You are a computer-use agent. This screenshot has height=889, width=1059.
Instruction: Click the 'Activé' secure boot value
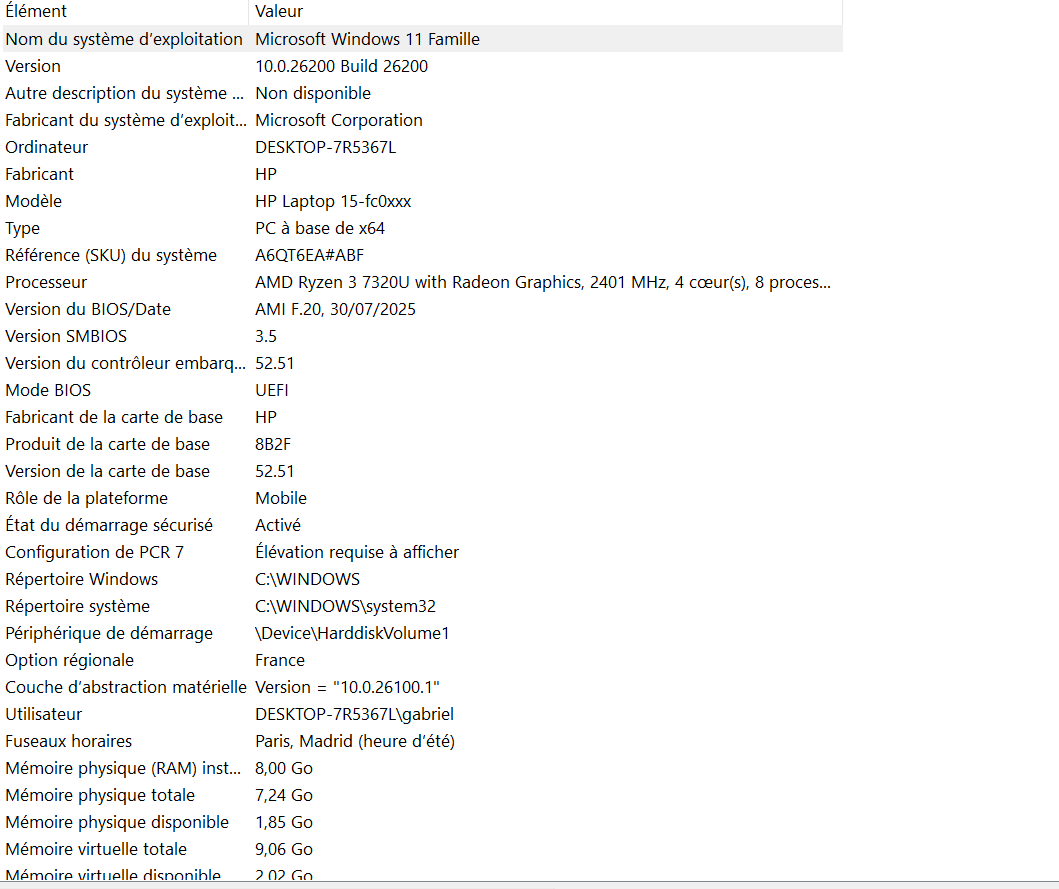tap(278, 526)
